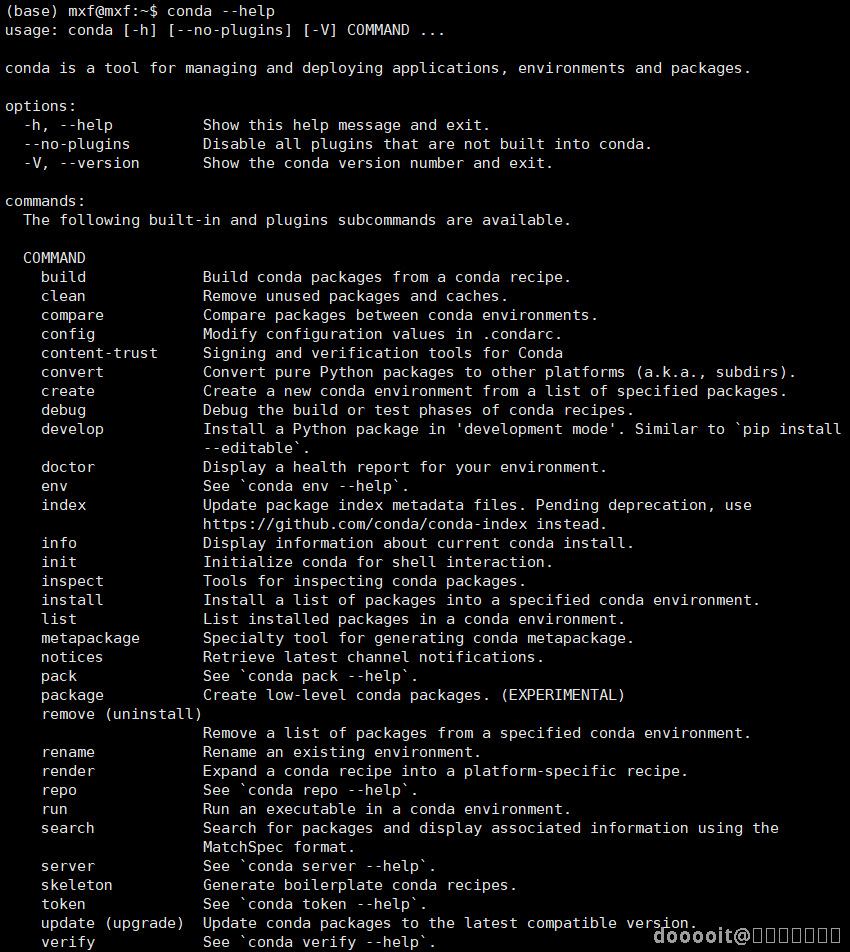Click the '-V, --version' option
850x952 pixels.
click(81, 163)
